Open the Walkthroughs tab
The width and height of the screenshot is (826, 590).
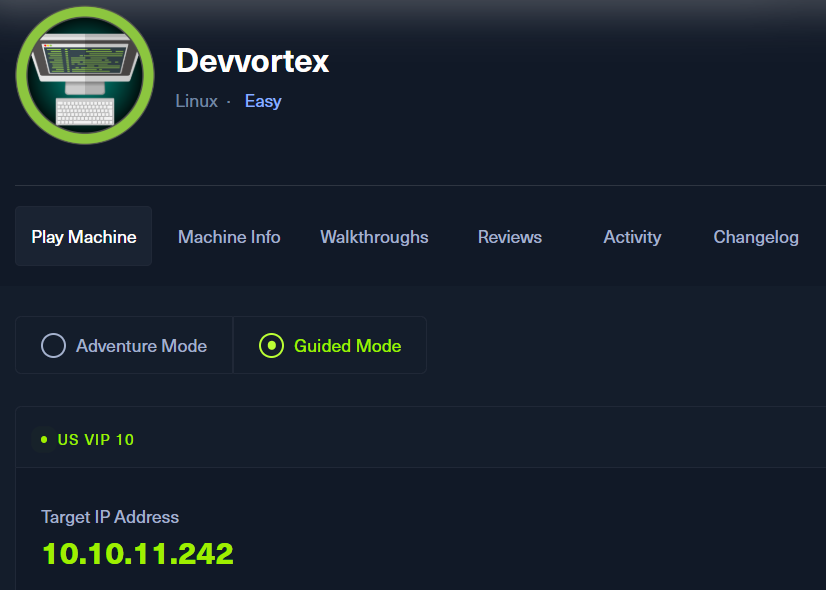[374, 237]
